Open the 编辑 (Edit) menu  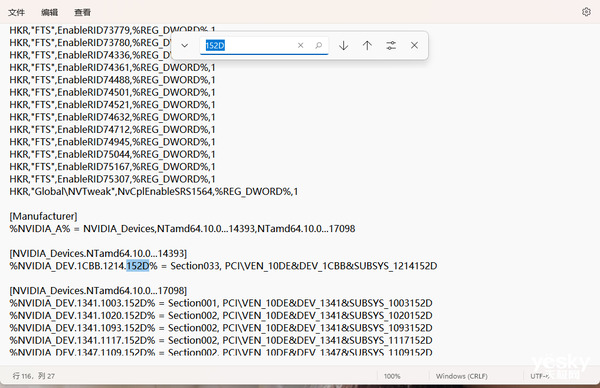49,13
